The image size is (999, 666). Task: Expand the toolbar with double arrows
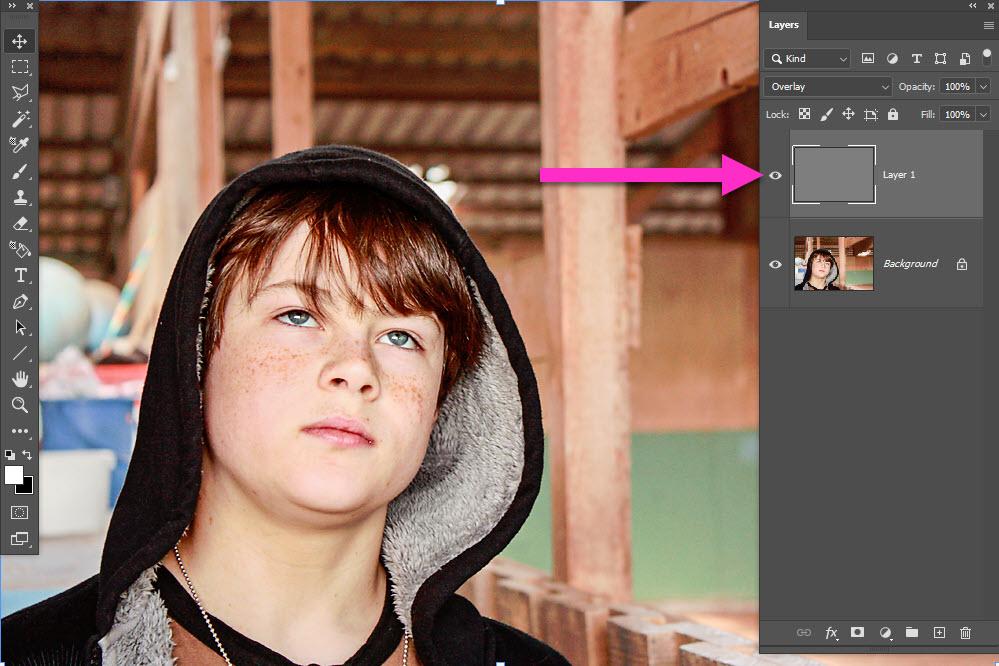pyautogui.click(x=12, y=5)
